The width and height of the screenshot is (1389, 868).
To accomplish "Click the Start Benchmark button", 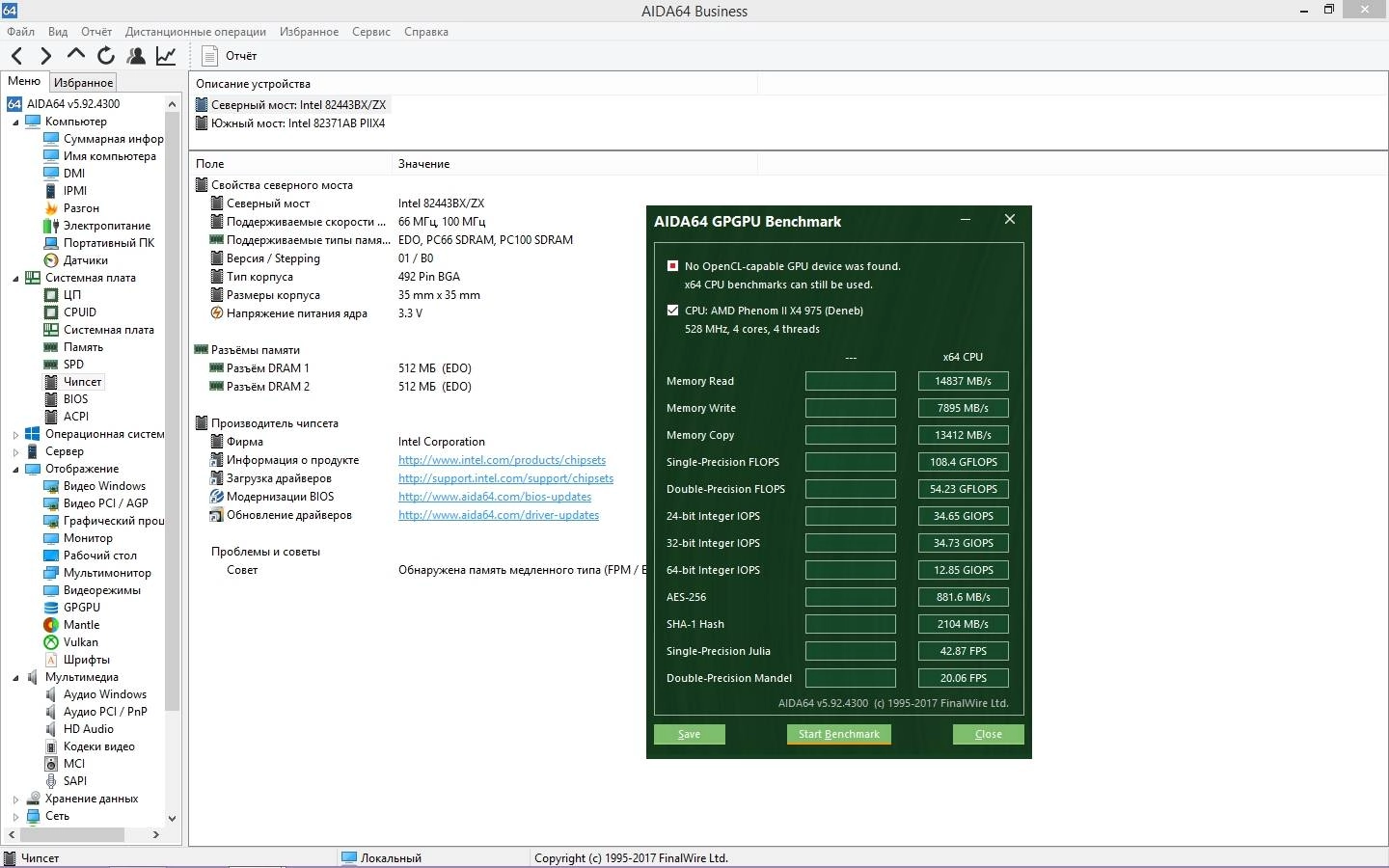I will [x=839, y=734].
